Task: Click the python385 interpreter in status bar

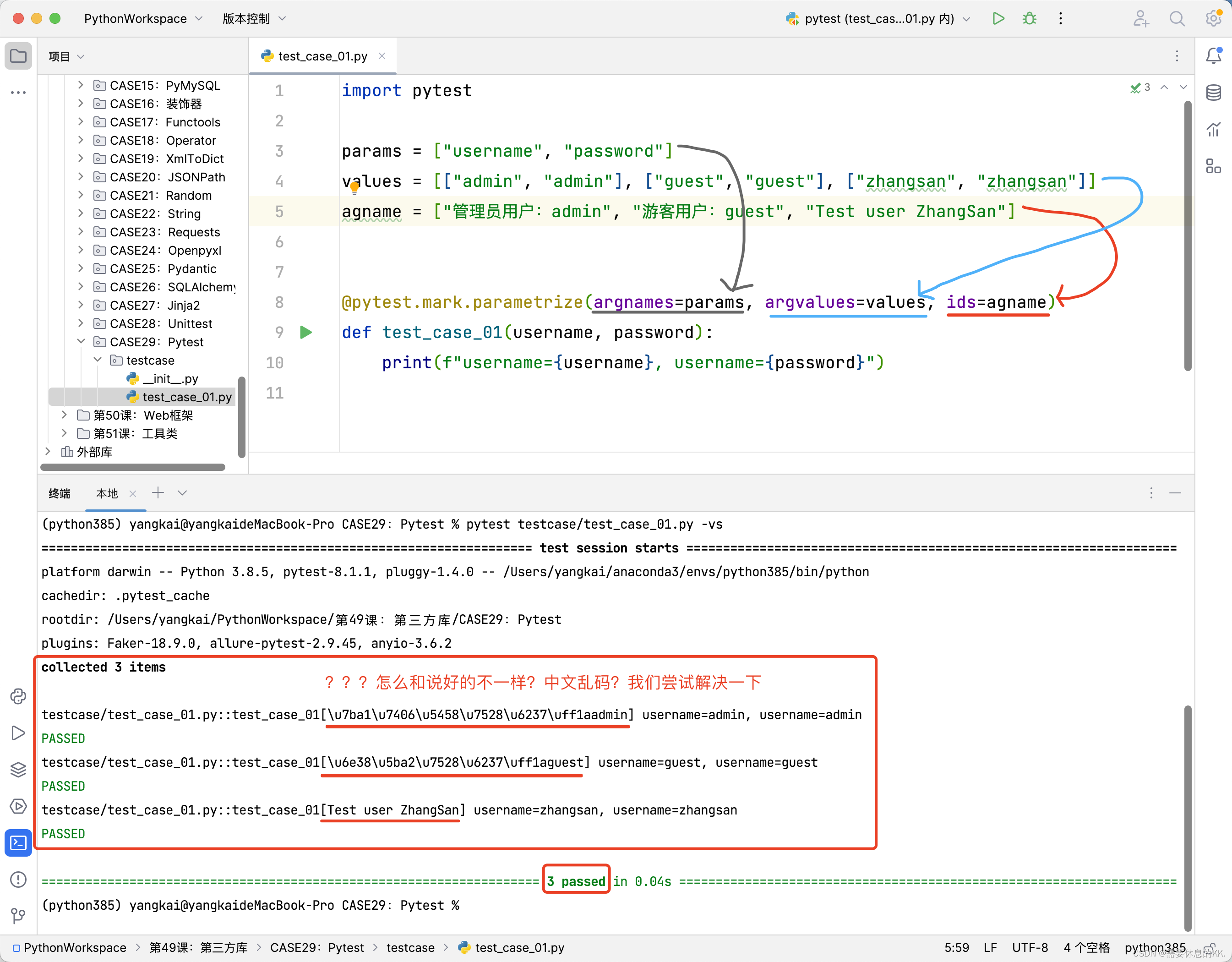Action: pos(1155,947)
